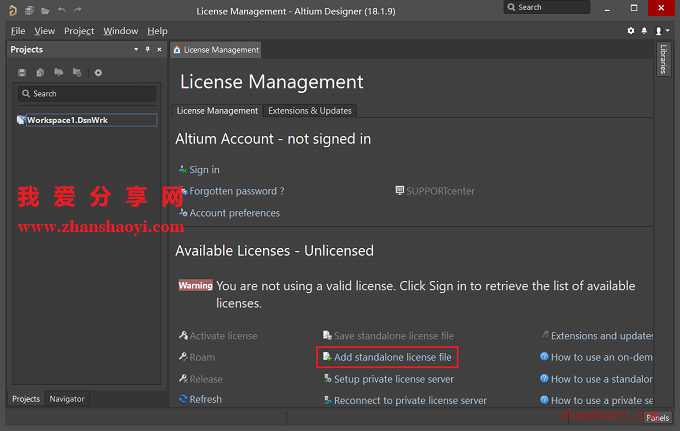Screen dimensions: 680x431
Task: Open the settings gear icon at top right
Action: coord(631,31)
